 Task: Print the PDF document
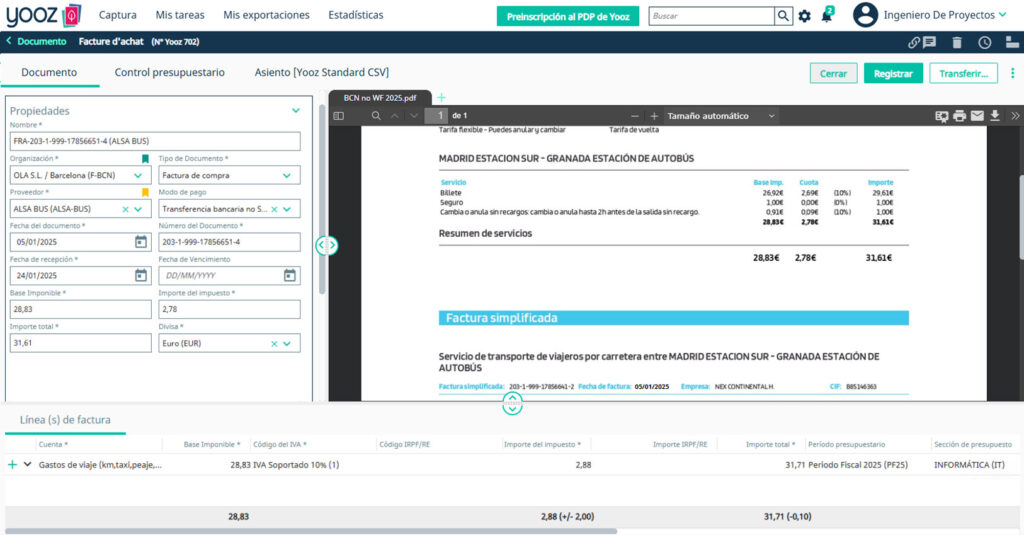point(959,116)
